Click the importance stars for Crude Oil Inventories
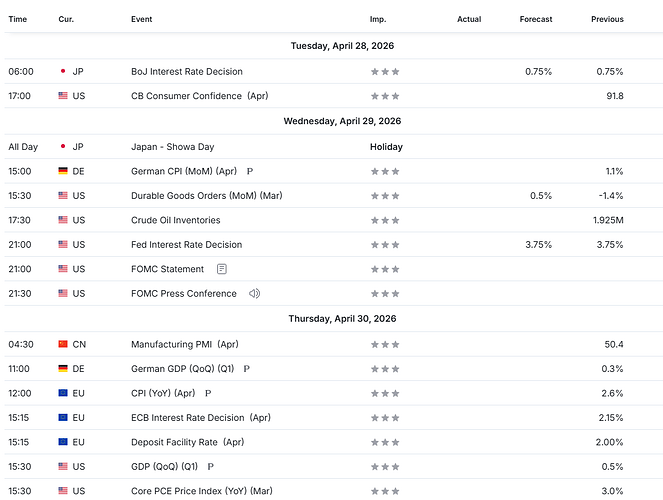 click(385, 220)
